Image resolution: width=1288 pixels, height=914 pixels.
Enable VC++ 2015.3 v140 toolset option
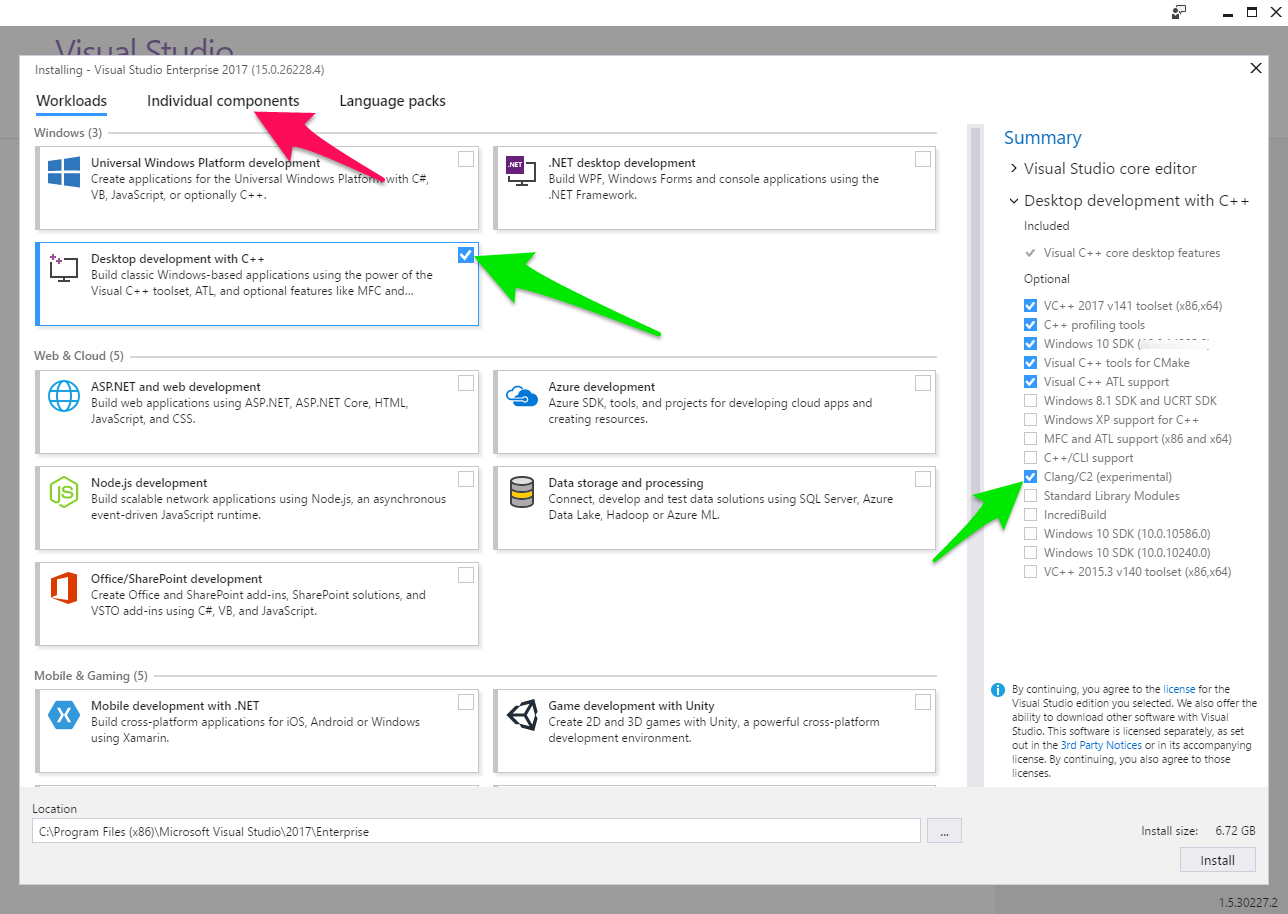[1030, 572]
